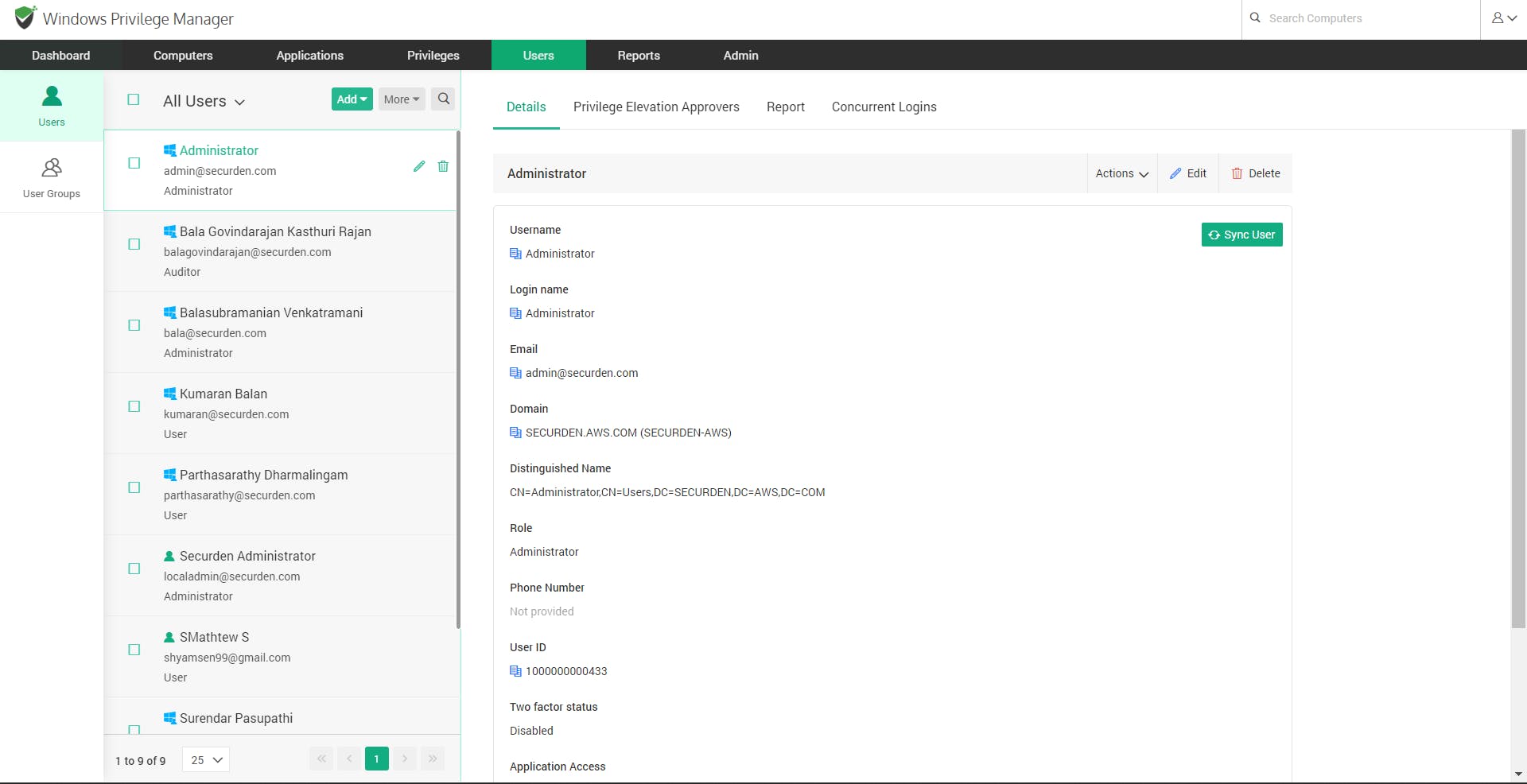Open the Actions dropdown
The width and height of the screenshot is (1527, 784).
1121,173
